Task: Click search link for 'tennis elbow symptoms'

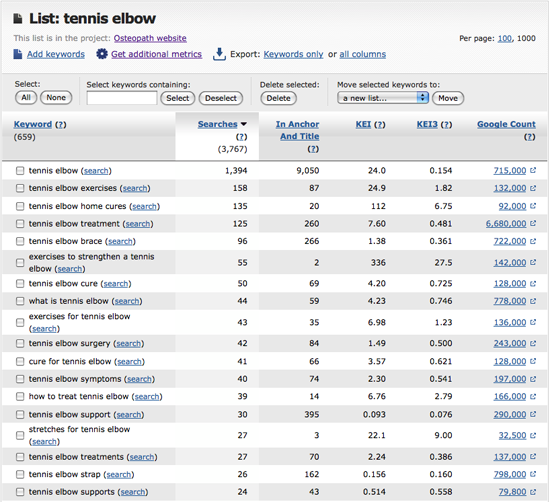Action: (x=139, y=379)
